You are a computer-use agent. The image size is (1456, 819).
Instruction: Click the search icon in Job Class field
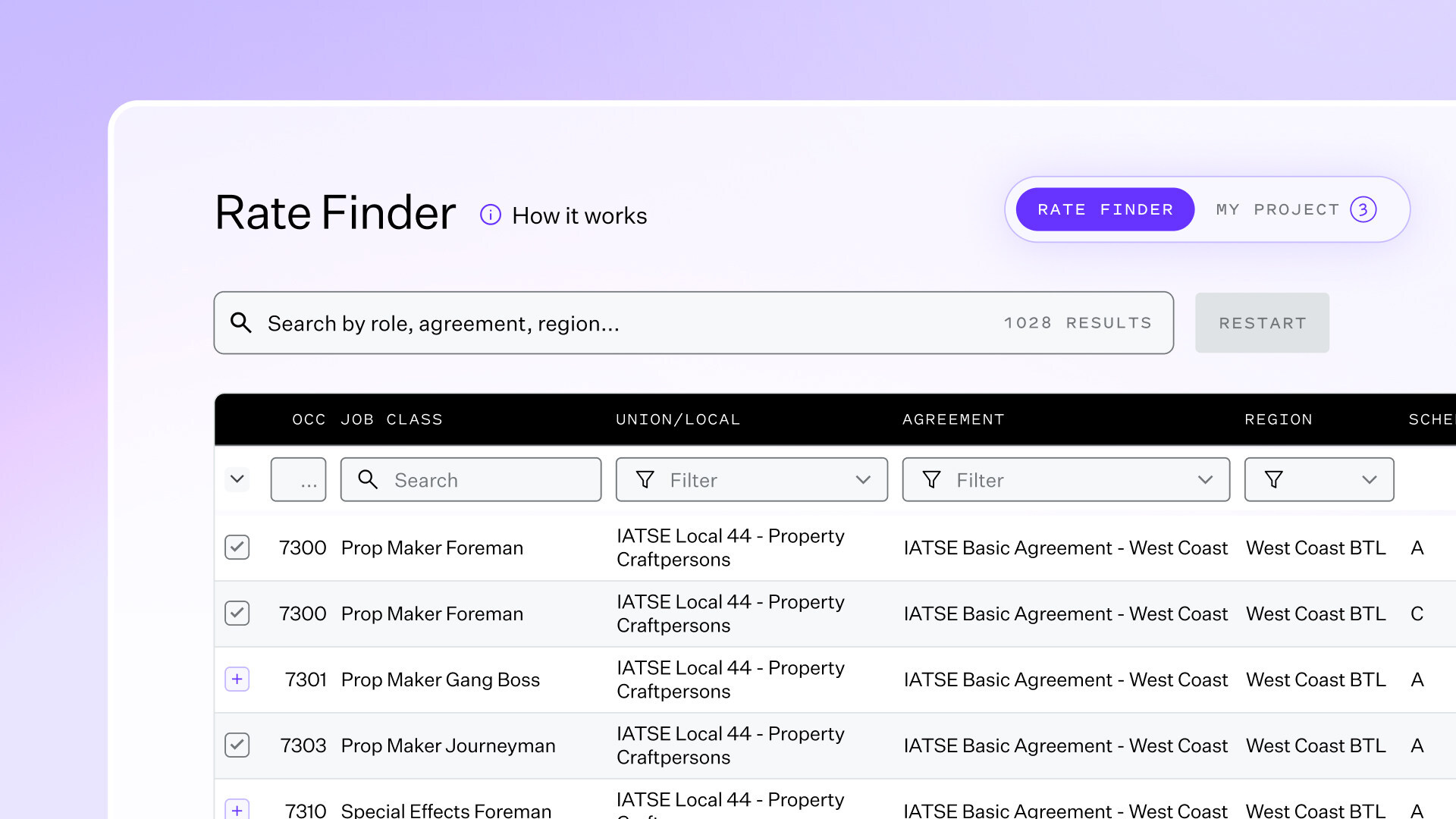pos(368,480)
